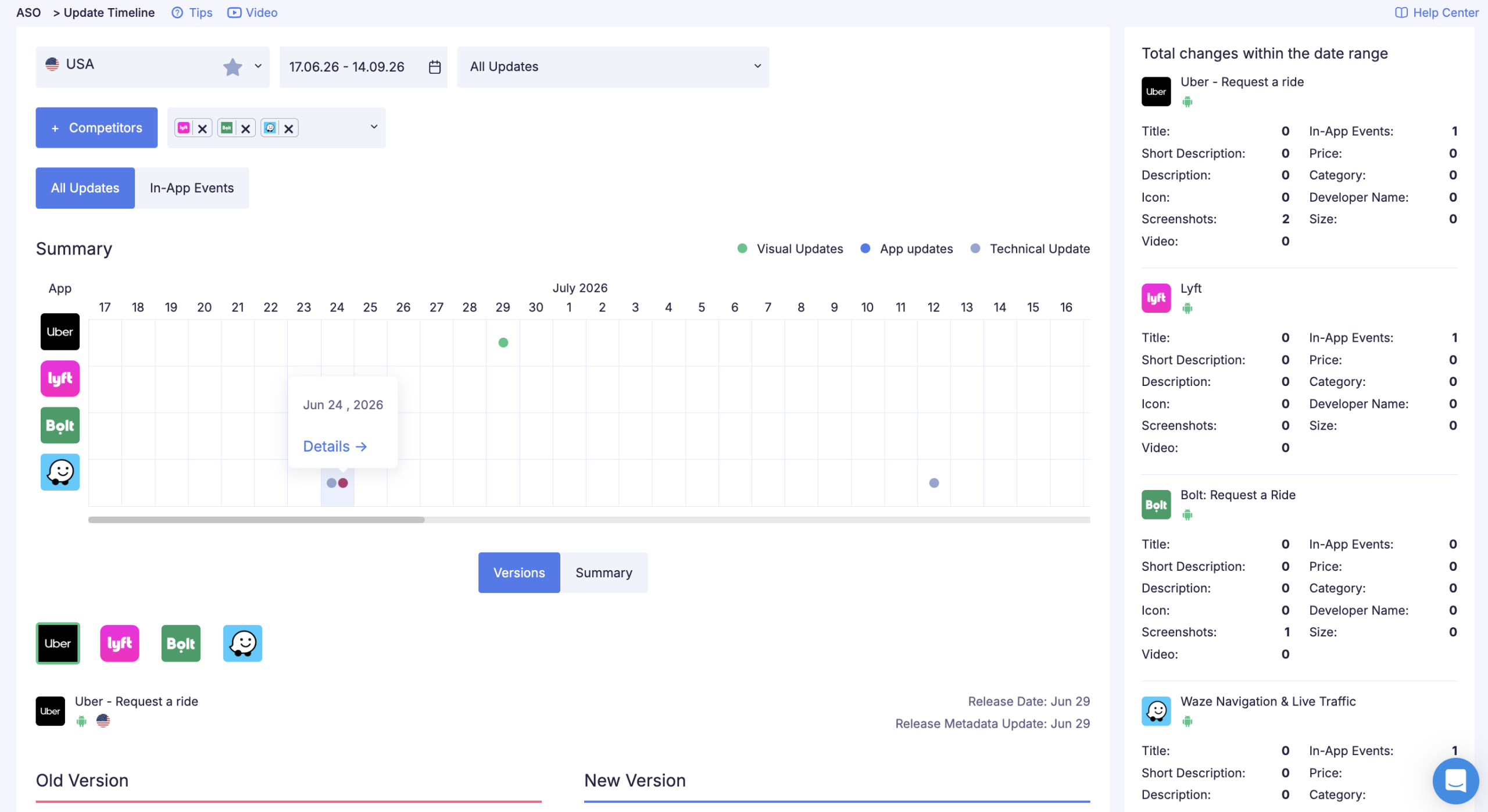Open the Help Center link
The width and height of the screenshot is (1488, 812).
click(1446, 13)
